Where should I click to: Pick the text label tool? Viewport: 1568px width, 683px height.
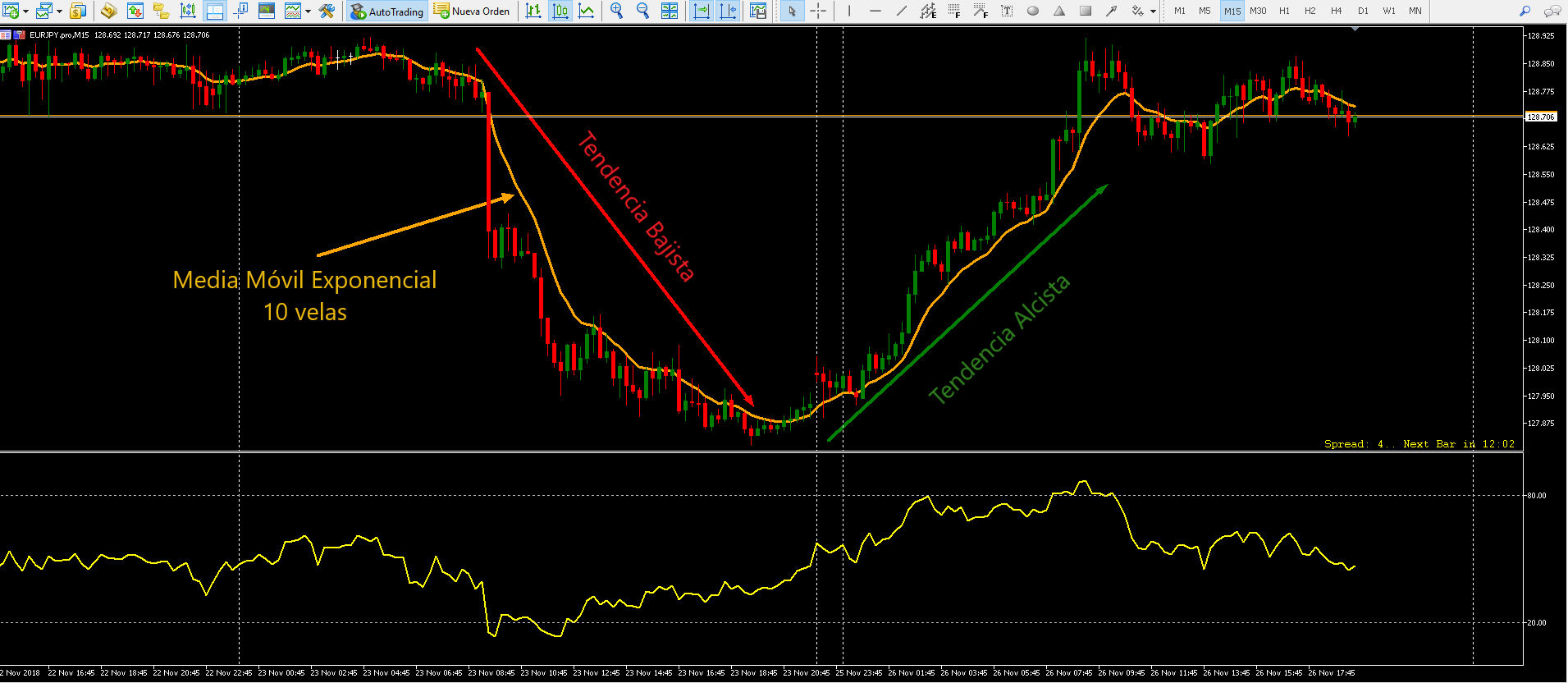point(1007,11)
